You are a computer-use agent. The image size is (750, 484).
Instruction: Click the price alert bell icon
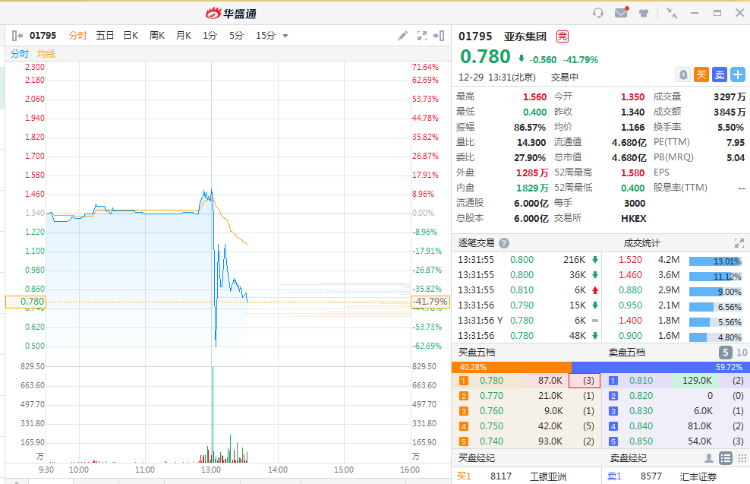pyautogui.click(x=684, y=75)
